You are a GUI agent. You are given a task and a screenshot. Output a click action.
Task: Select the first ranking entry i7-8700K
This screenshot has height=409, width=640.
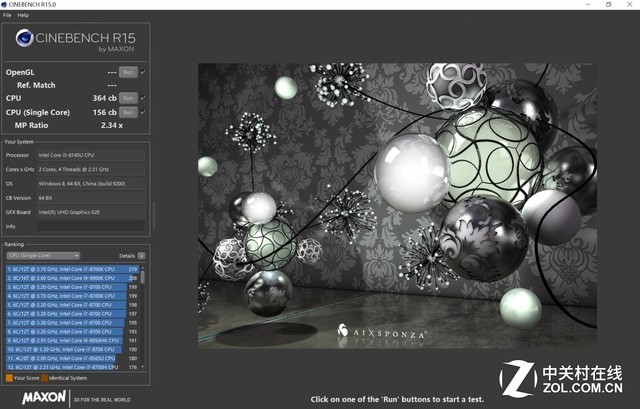coord(70,269)
